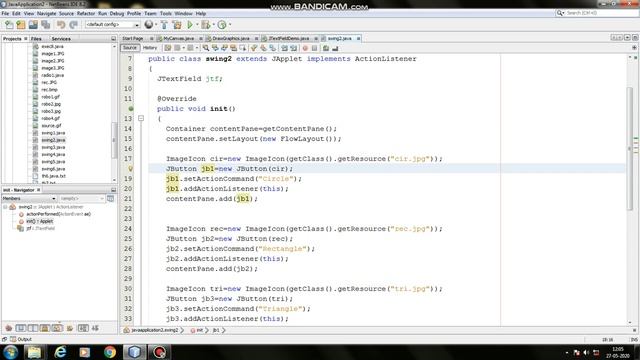The width and height of the screenshot is (640, 360).
Task: Click the Shift Line Right icon
Action: (293, 48)
